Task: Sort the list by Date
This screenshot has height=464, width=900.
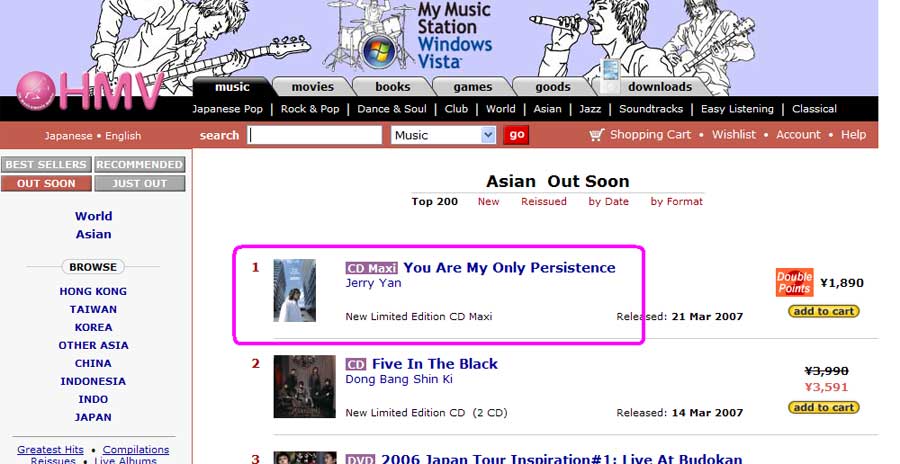Action: [608, 202]
